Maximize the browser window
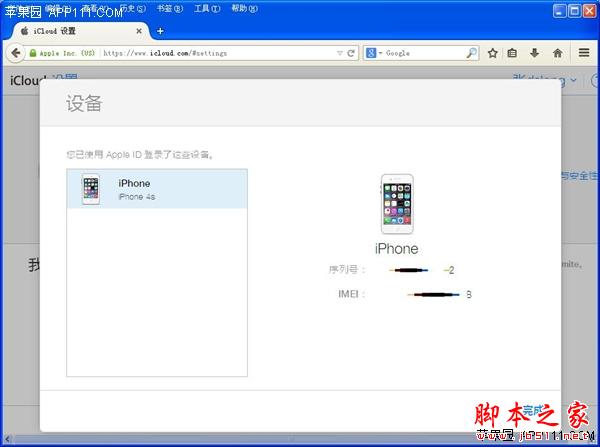Image resolution: width=600 pixels, height=447 pixels. point(574,11)
